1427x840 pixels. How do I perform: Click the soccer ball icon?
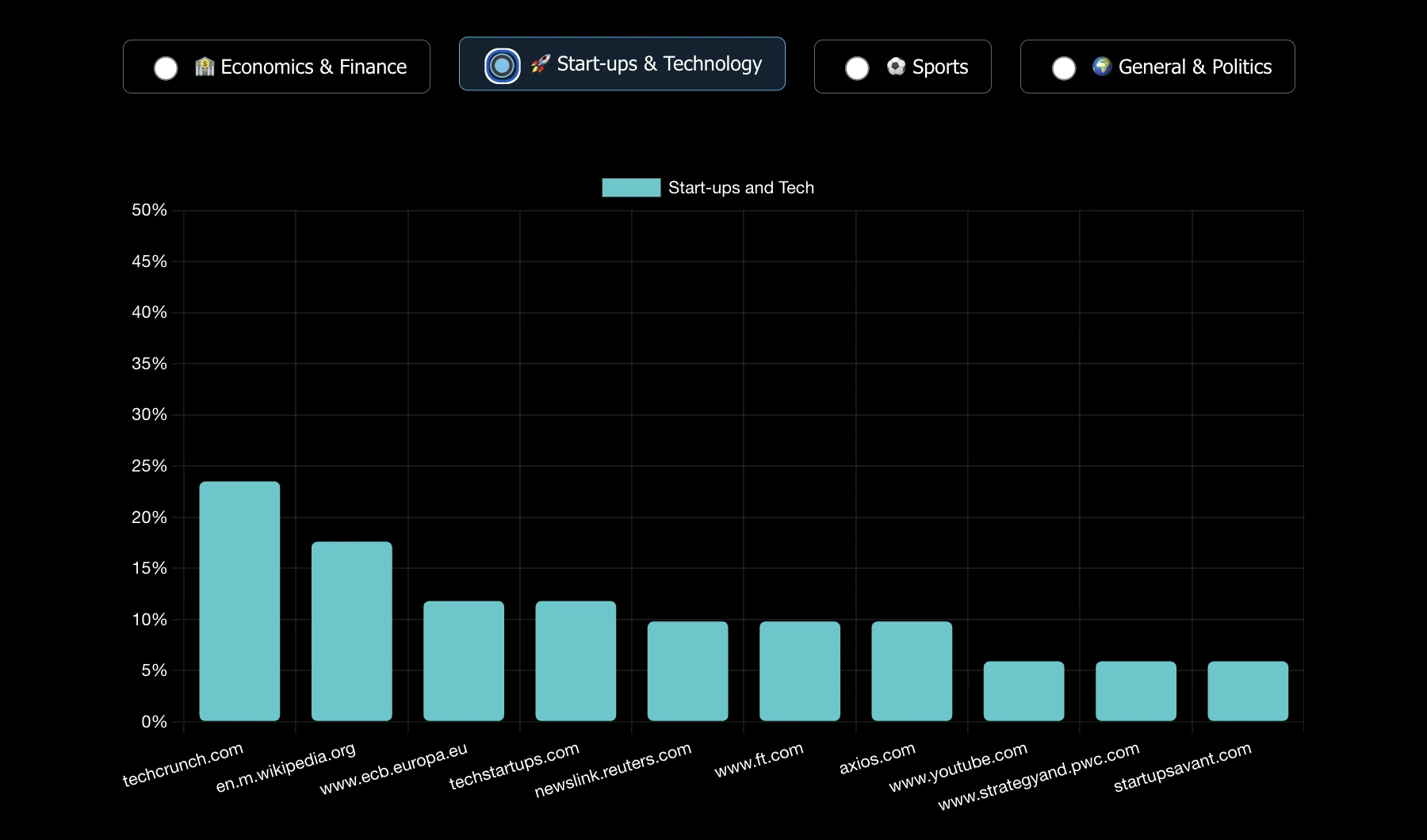[x=896, y=67]
